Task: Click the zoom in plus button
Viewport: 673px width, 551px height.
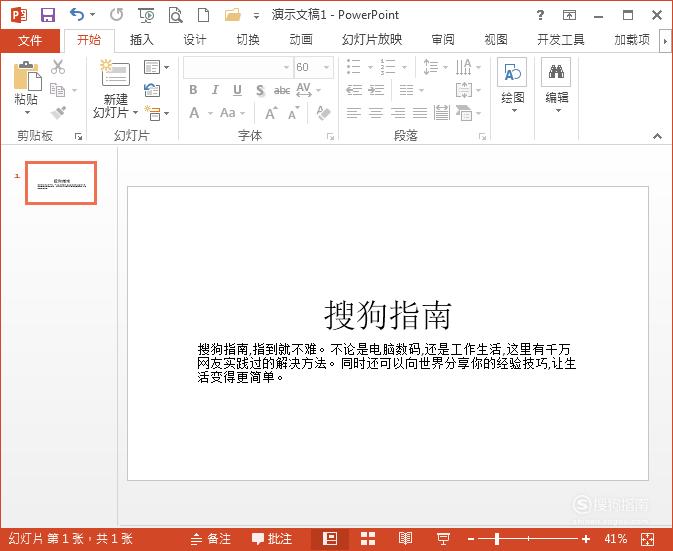Action: [x=586, y=539]
